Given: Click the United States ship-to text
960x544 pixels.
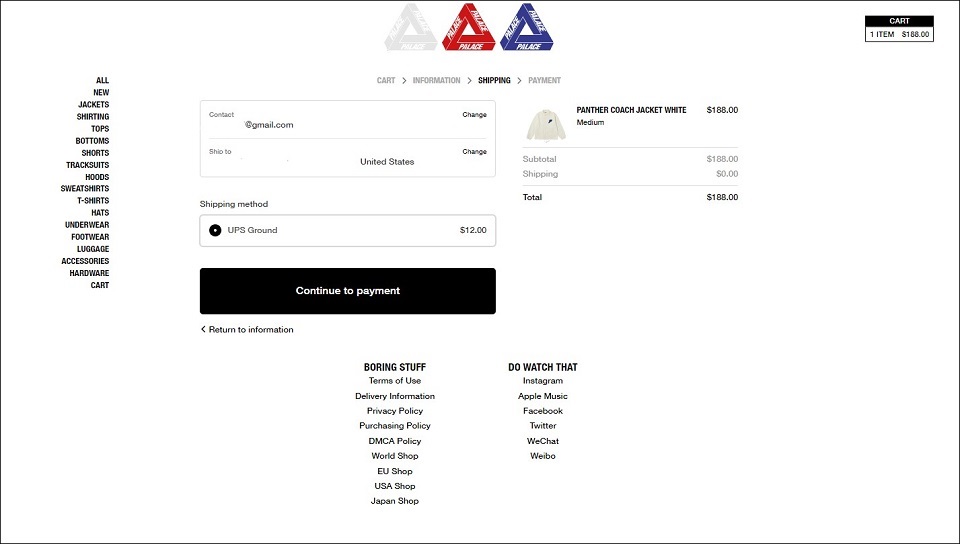Looking at the screenshot, I should tap(387, 162).
